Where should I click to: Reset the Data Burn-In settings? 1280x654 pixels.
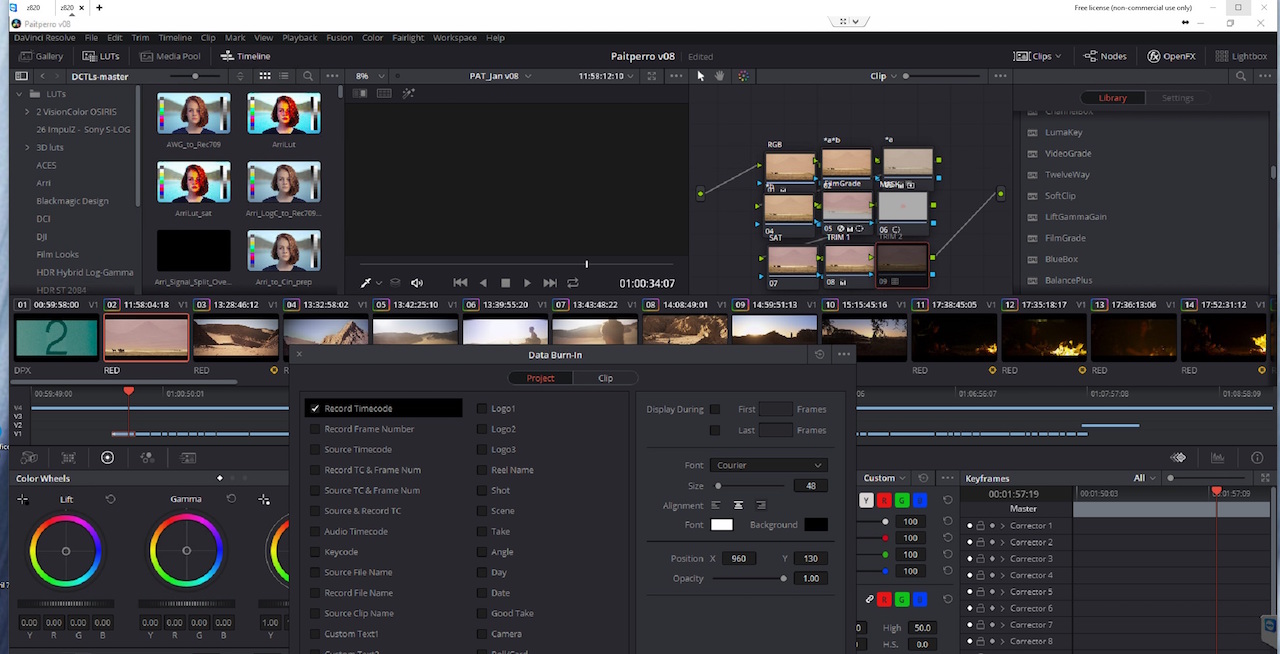click(820, 354)
